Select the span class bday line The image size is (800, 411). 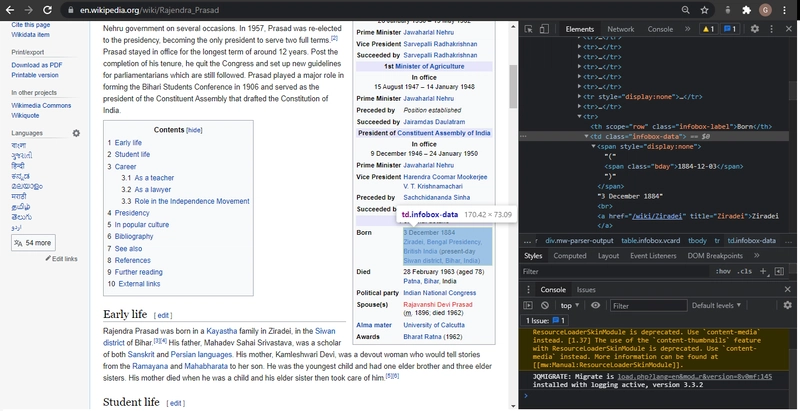point(673,166)
